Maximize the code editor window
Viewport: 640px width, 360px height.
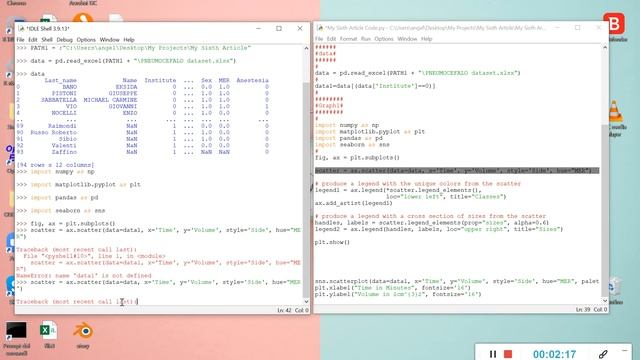click(x=578, y=27)
